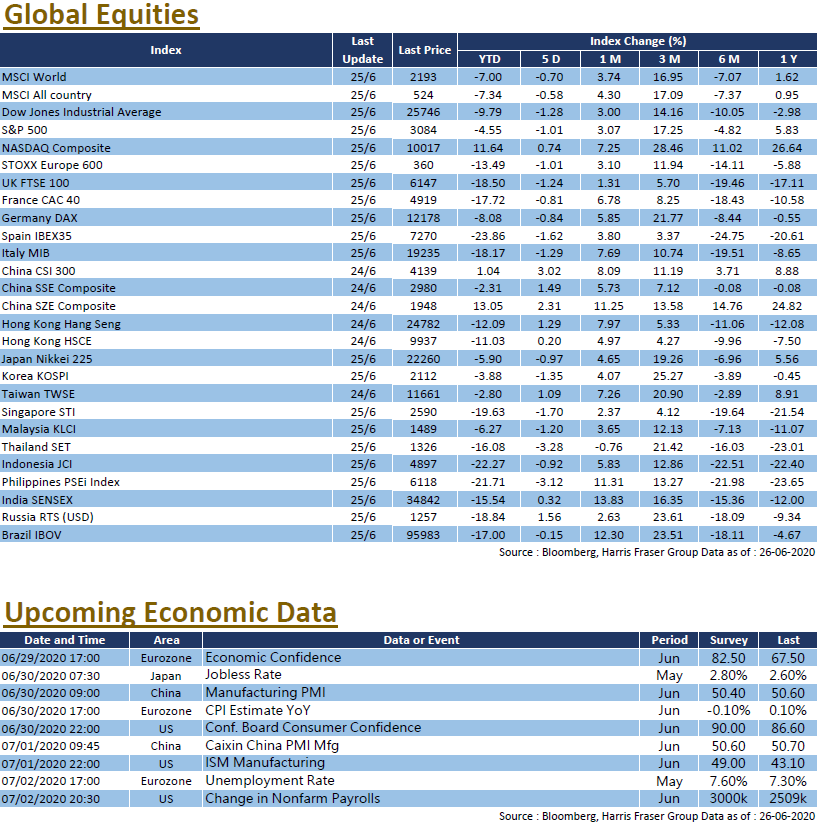Click the Survey column header
Image resolution: width=820 pixels, height=825 pixels.
click(x=728, y=640)
